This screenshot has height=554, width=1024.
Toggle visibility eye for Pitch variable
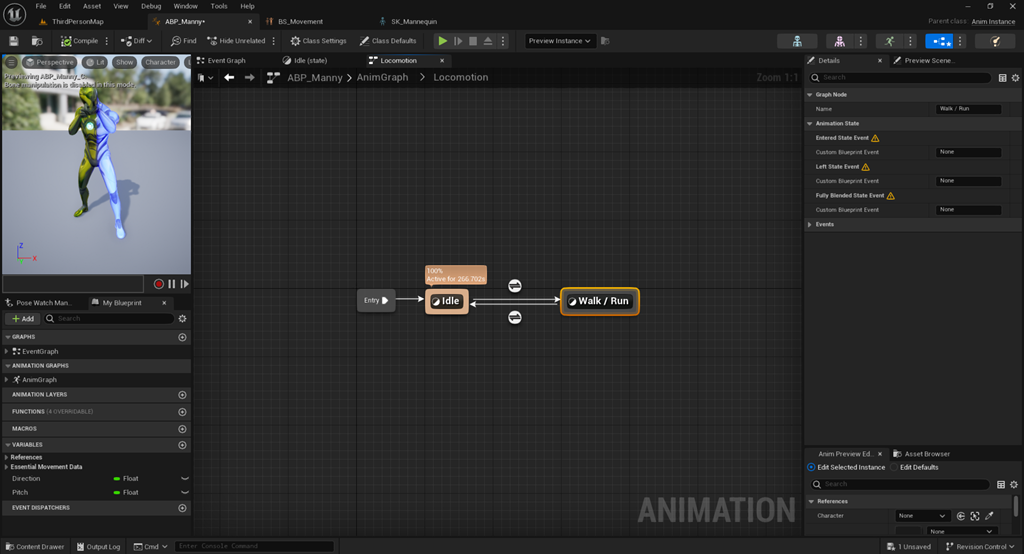click(185, 493)
